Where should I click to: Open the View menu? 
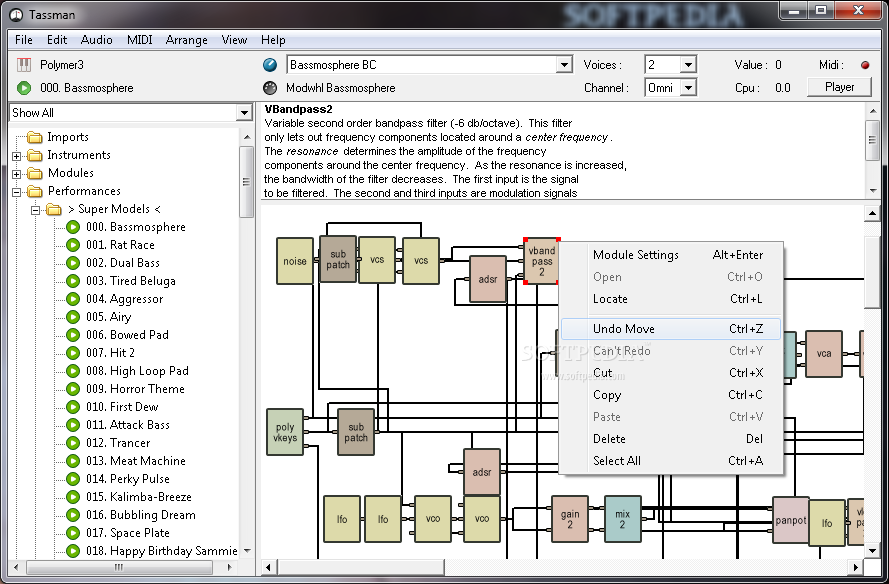(x=234, y=40)
